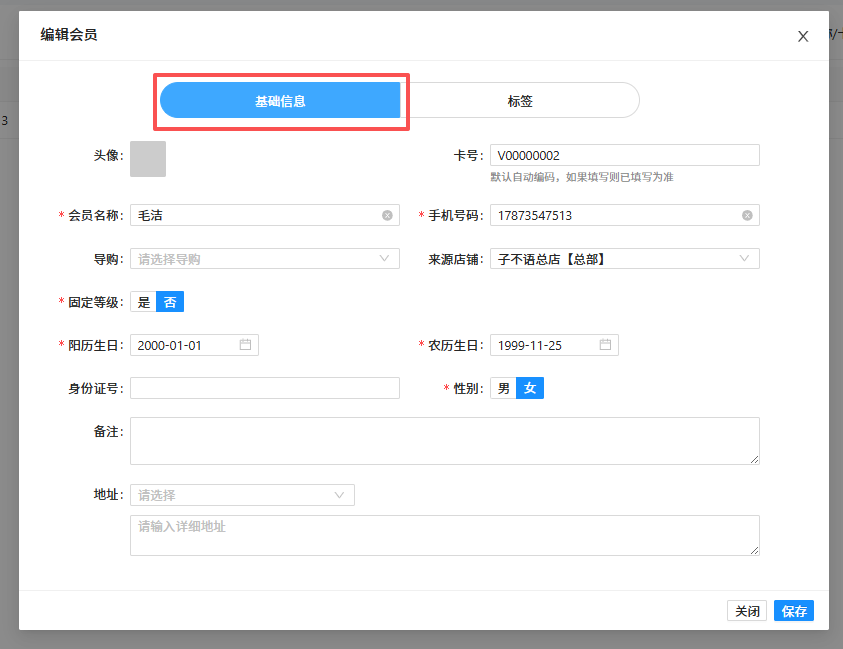This screenshot has width=843, height=649.
Task: Open calendar icon for solar birthday
Action: 245,345
